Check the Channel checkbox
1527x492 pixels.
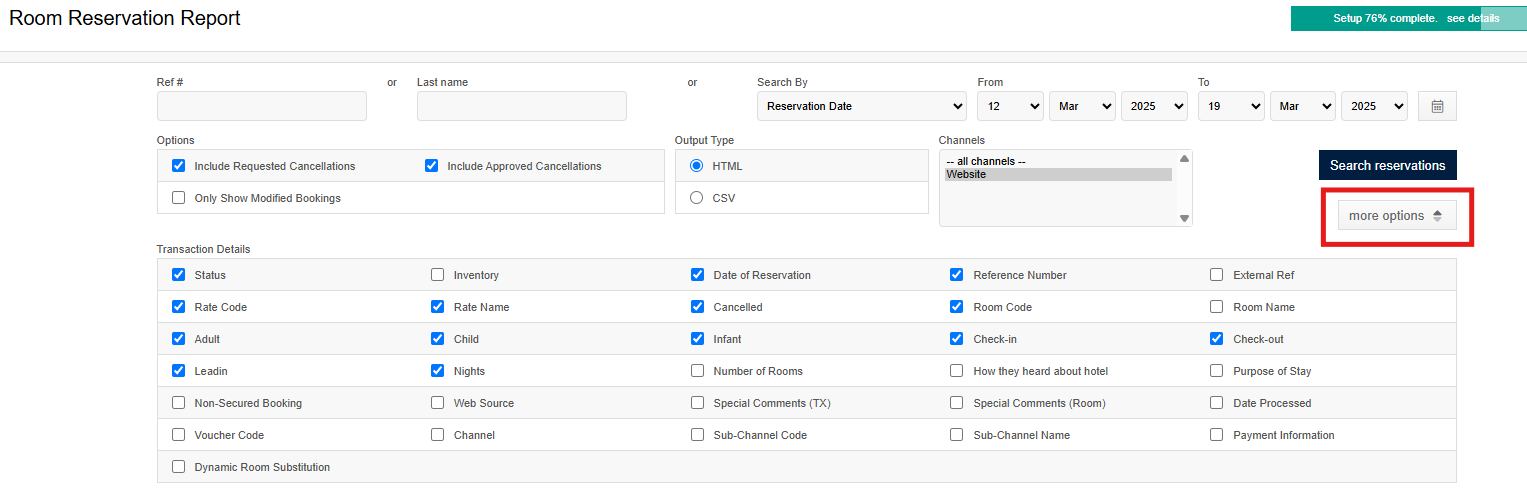point(438,435)
